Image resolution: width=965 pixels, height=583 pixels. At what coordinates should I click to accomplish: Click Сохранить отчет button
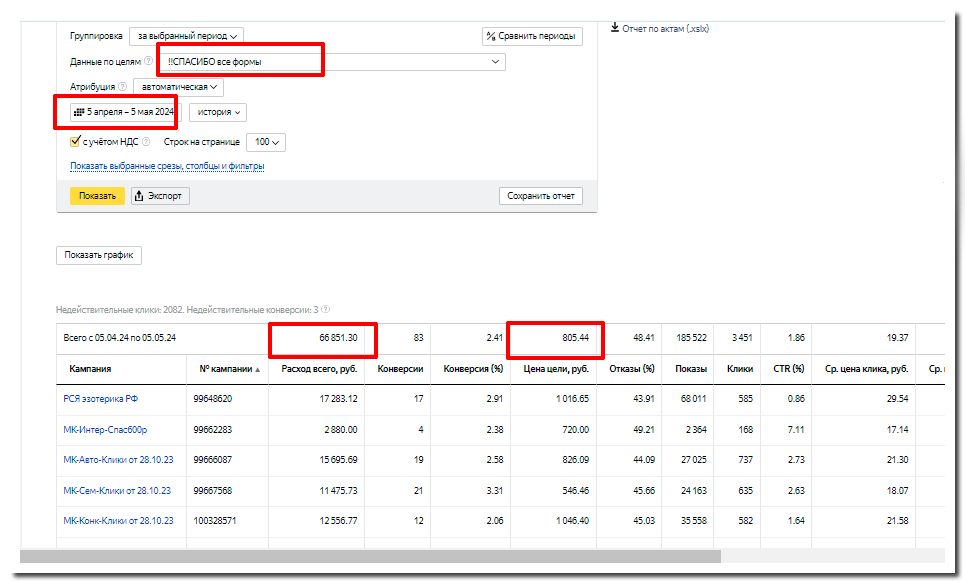coord(540,196)
